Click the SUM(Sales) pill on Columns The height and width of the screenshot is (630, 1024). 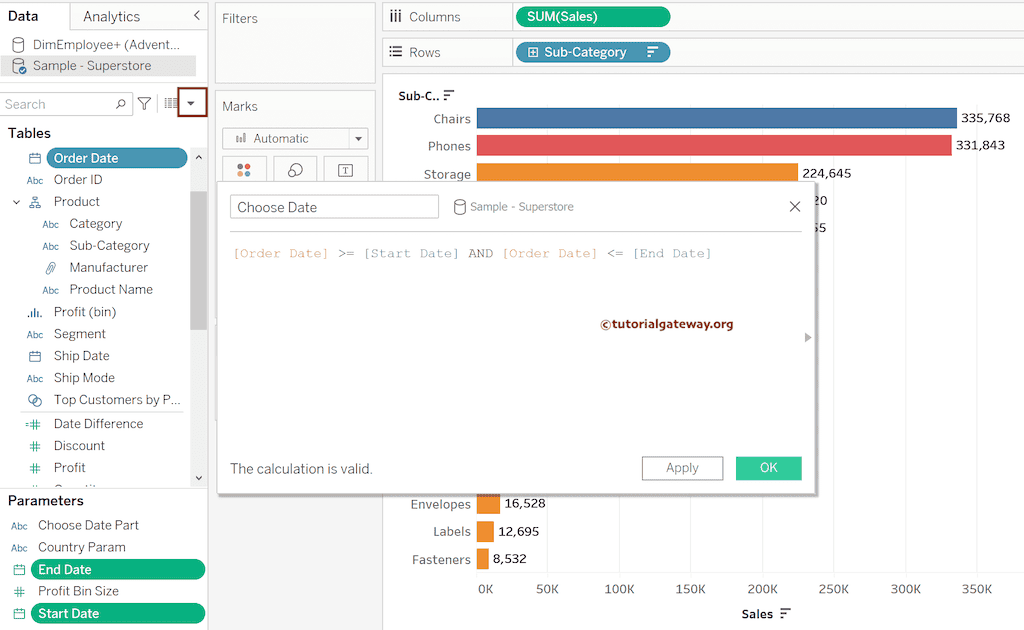pos(592,16)
